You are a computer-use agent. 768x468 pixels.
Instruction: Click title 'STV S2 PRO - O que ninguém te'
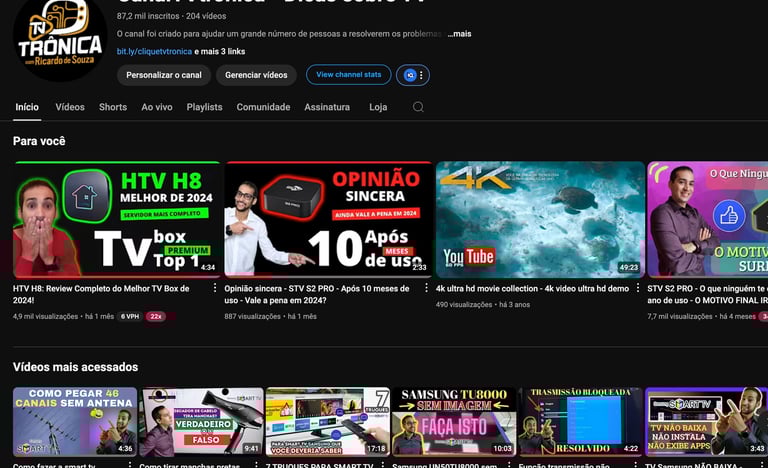coord(708,294)
